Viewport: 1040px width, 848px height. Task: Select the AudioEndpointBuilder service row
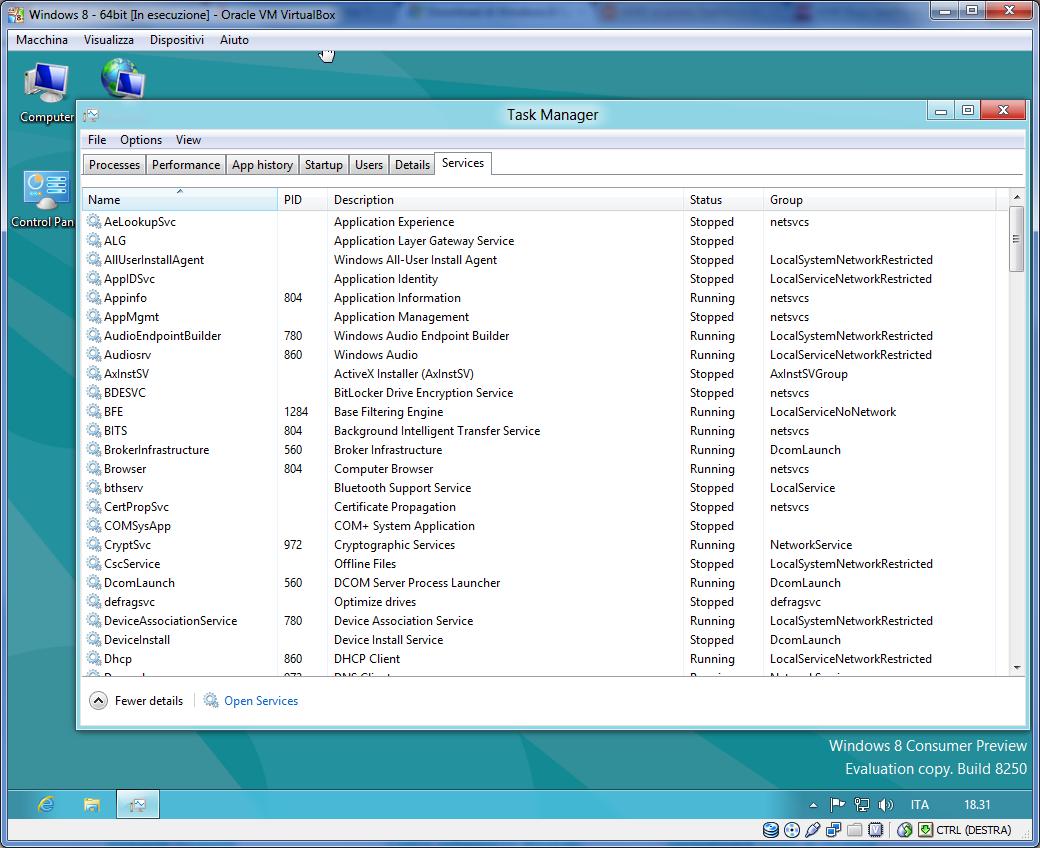point(539,335)
